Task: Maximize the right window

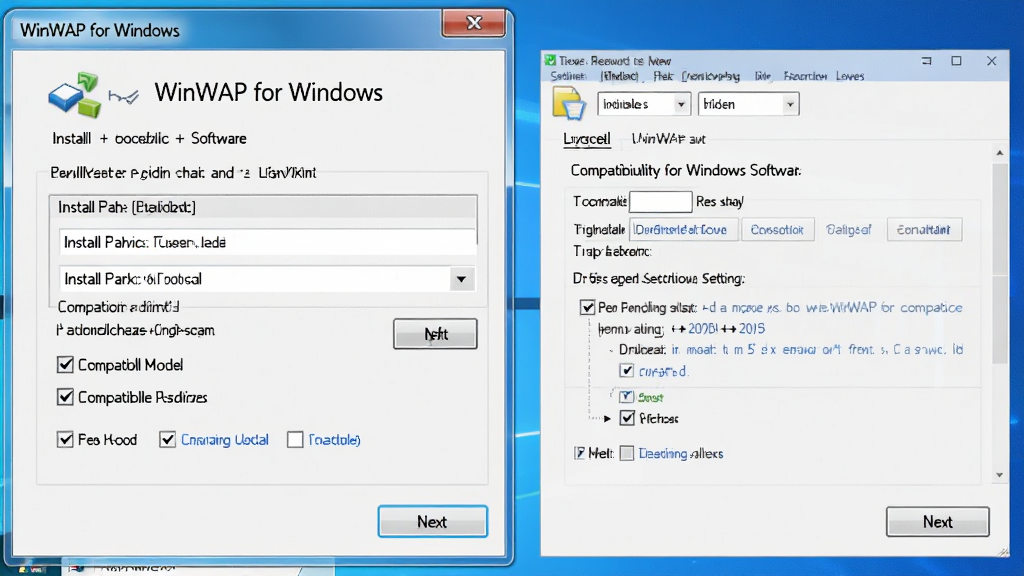Action: [x=956, y=61]
